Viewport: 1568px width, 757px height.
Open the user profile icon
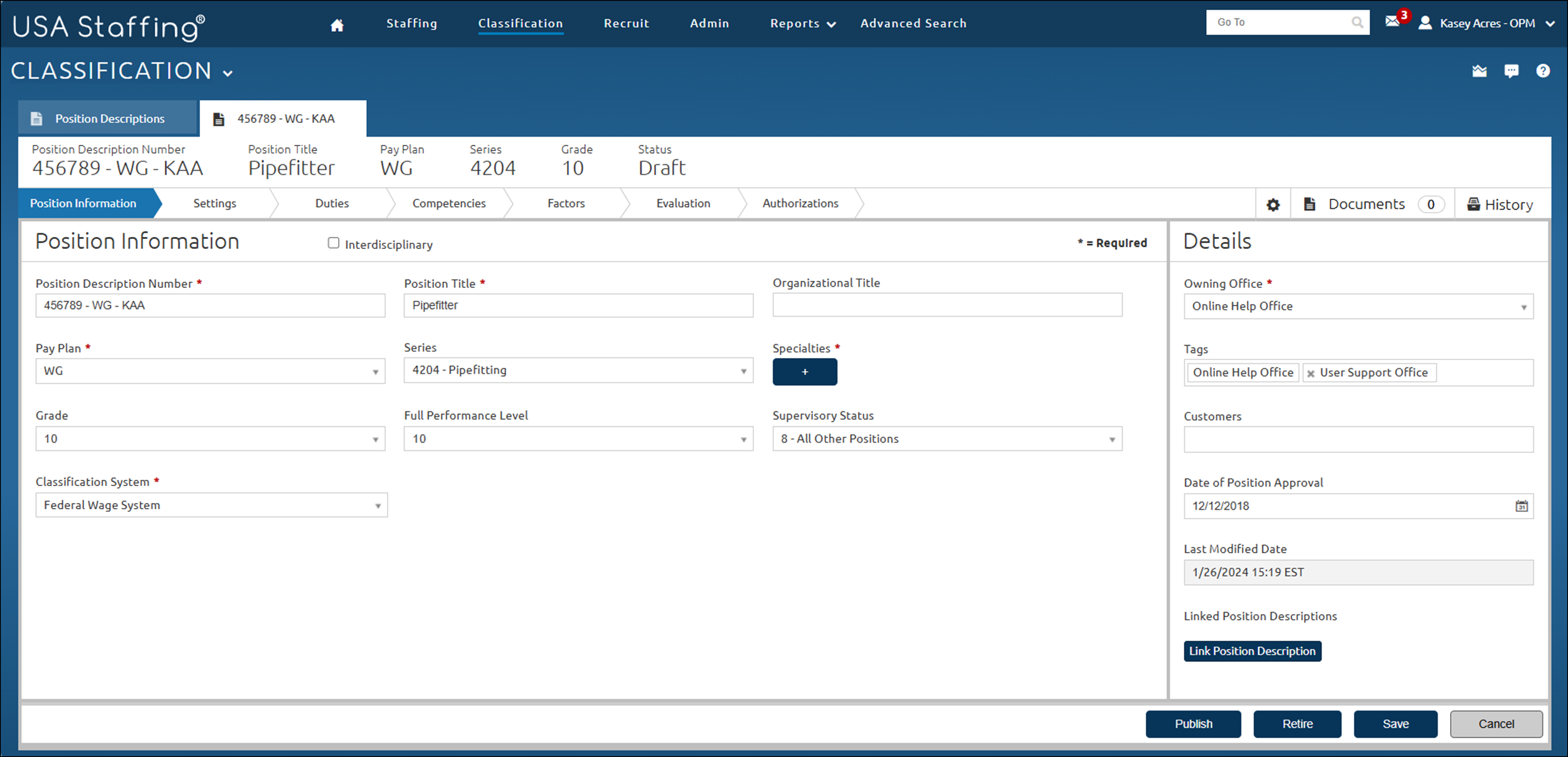[1425, 23]
